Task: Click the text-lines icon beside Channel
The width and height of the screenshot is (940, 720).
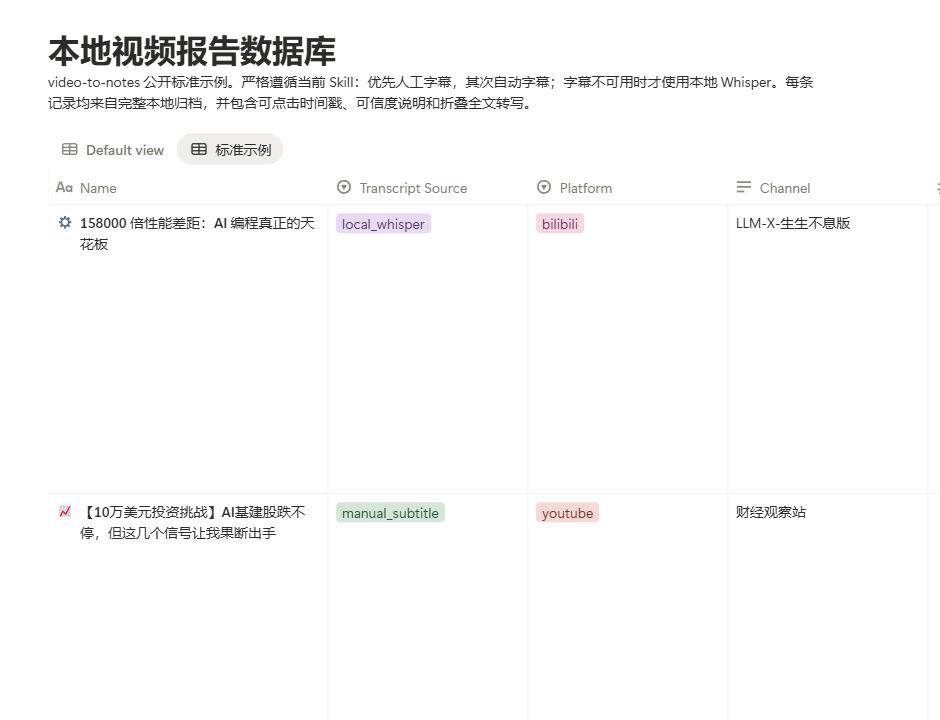Action: click(x=743, y=187)
